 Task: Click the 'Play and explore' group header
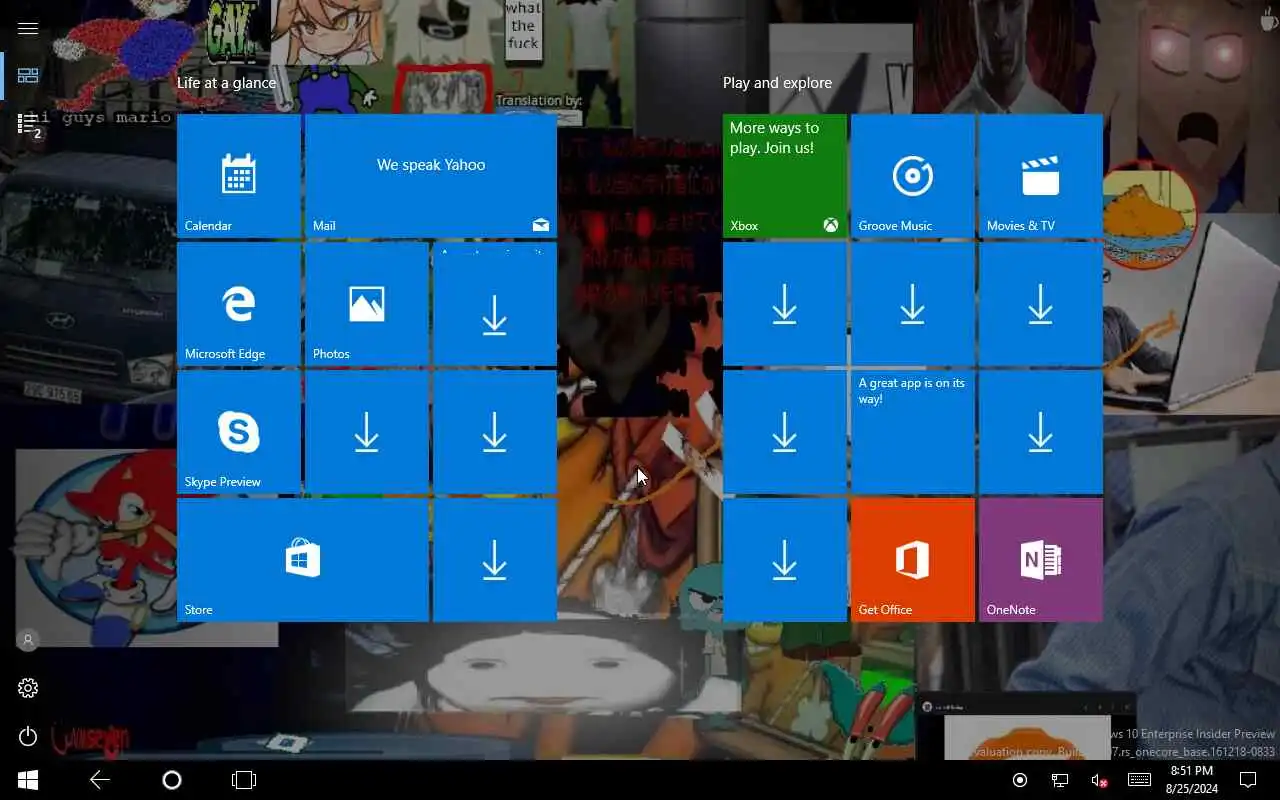[777, 83]
